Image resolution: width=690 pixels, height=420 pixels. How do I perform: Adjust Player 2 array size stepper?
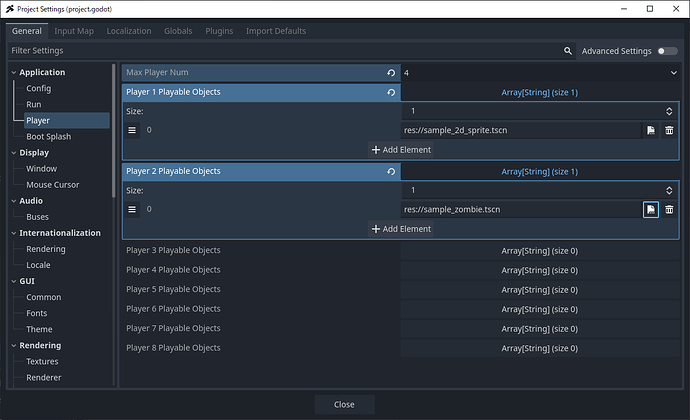coord(669,190)
